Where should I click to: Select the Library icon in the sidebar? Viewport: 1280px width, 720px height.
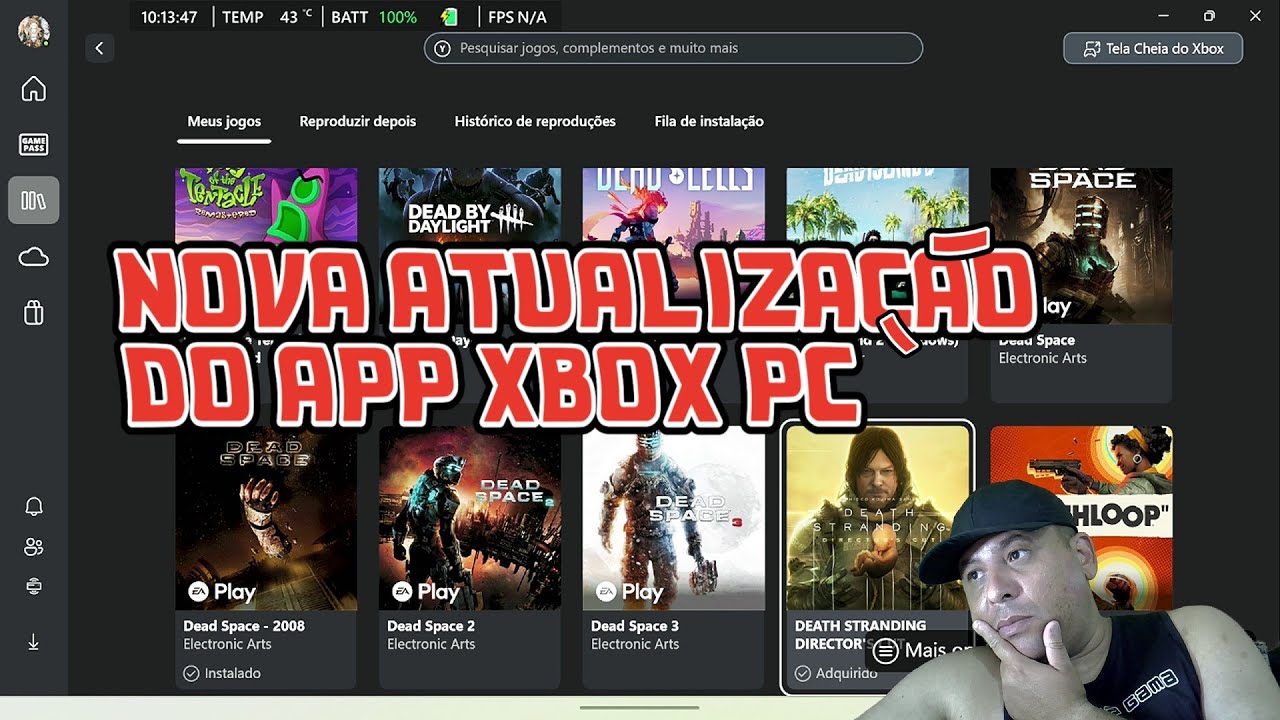click(34, 200)
